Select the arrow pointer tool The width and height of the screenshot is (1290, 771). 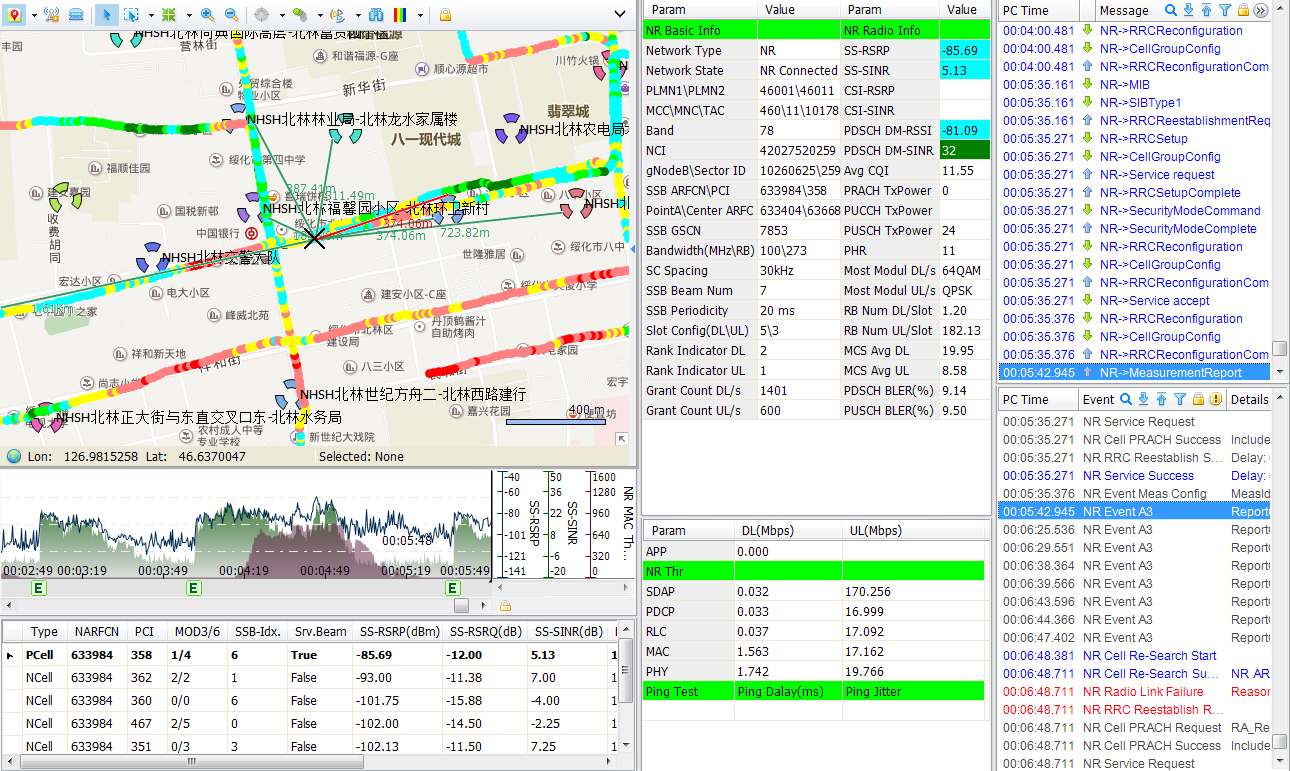(108, 15)
